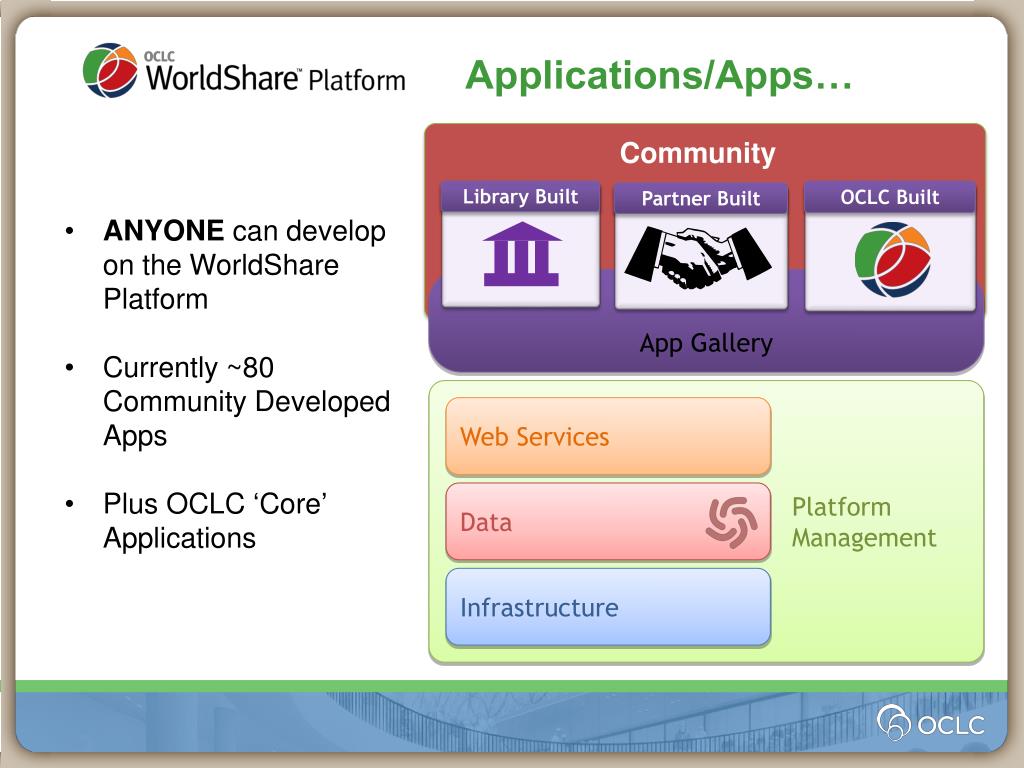This screenshot has height=768, width=1024.
Task: Select the Library Built header
Action: 520,197
